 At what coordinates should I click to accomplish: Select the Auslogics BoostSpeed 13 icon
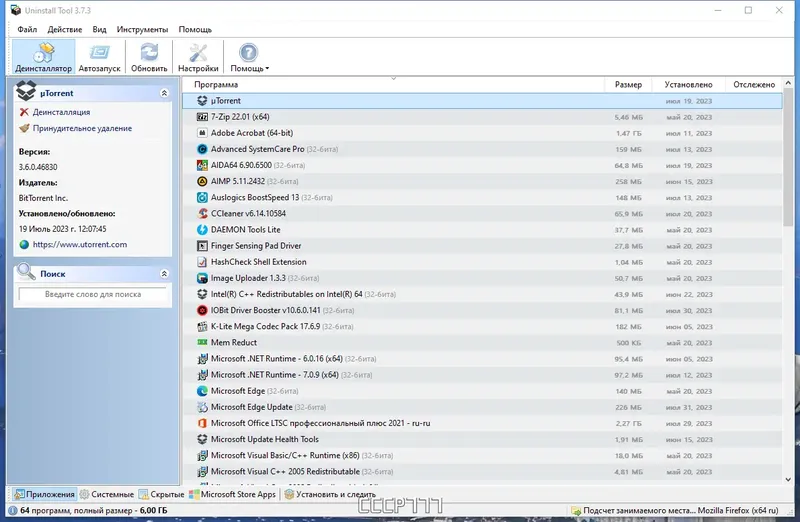coord(202,197)
